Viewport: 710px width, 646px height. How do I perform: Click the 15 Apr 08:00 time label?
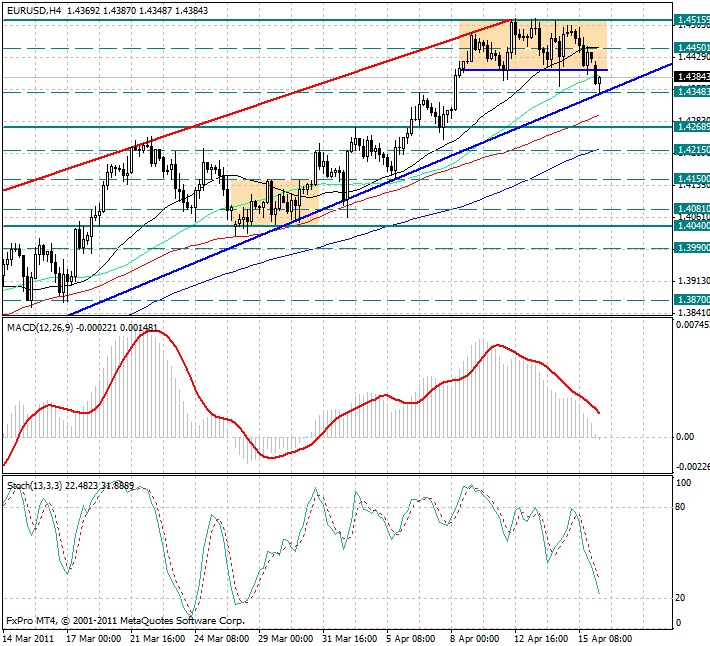click(605, 639)
